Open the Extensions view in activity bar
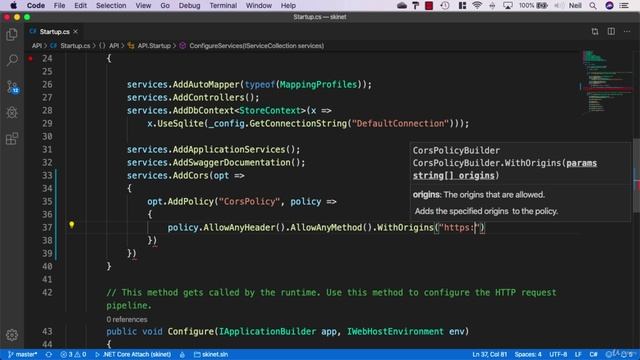640x360 pixels. [x=12, y=139]
